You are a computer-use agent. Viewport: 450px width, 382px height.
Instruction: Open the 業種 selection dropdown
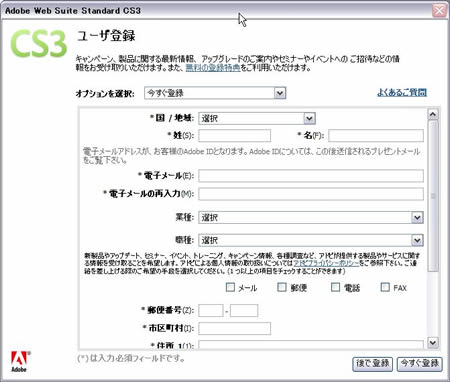[311, 218]
